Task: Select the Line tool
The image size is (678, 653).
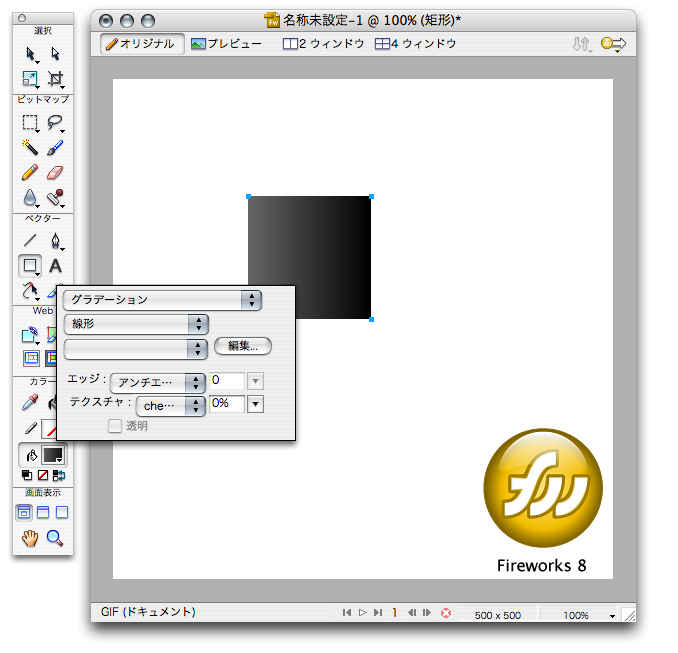Action: [x=30, y=241]
